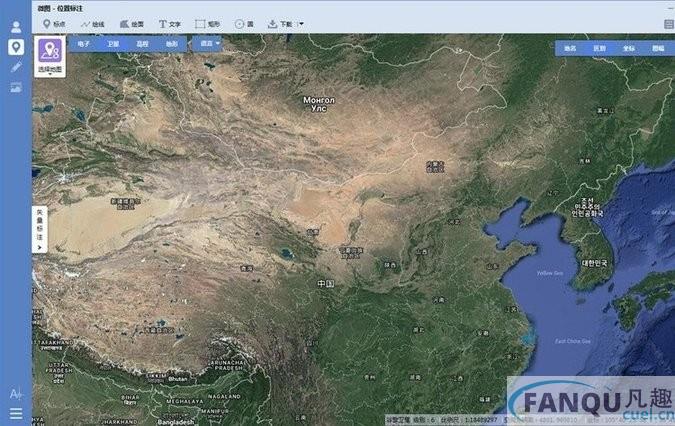The height and width of the screenshot is (426, 675).
Task: Click the JHARKHAND map label
Action: [119, 422]
